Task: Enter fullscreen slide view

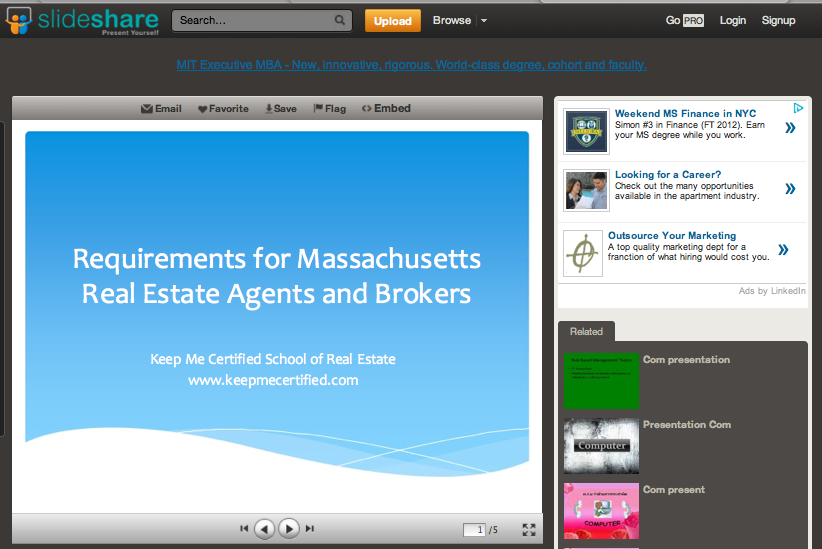Action: 529,530
